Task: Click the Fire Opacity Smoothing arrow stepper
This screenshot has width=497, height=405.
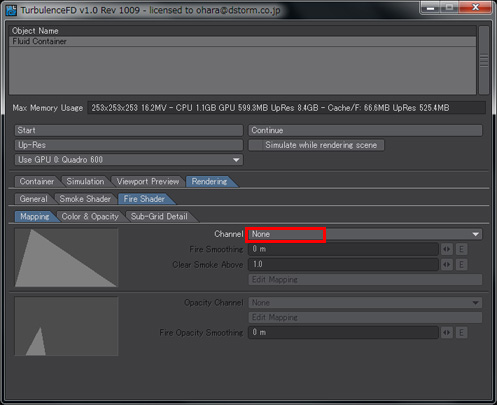Action: (x=447, y=333)
